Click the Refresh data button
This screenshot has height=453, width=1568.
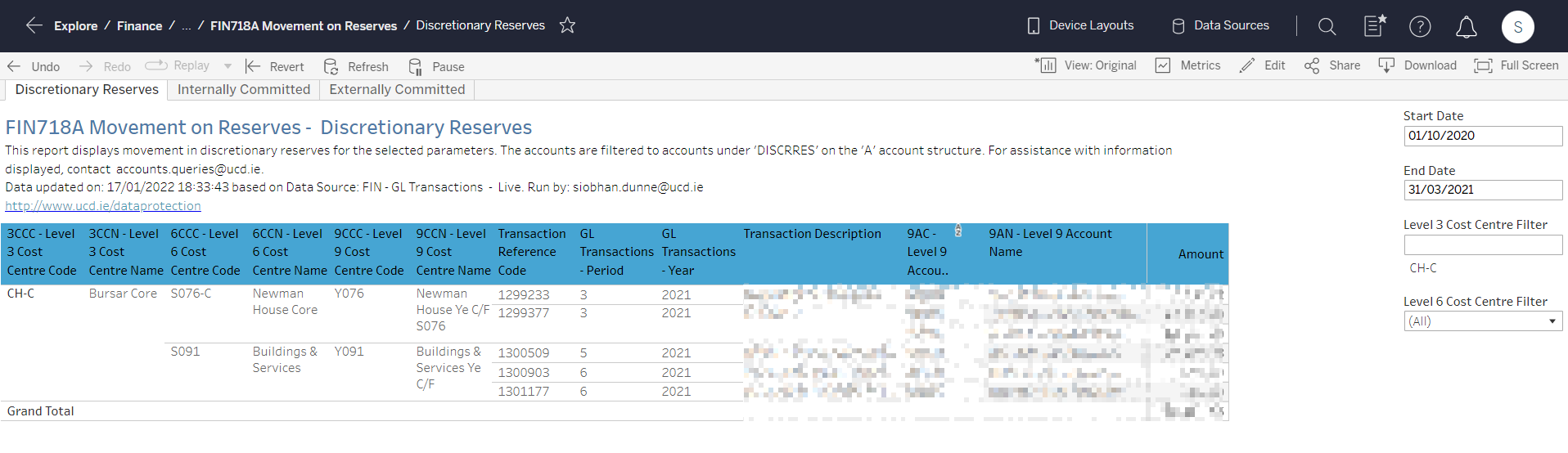356,66
